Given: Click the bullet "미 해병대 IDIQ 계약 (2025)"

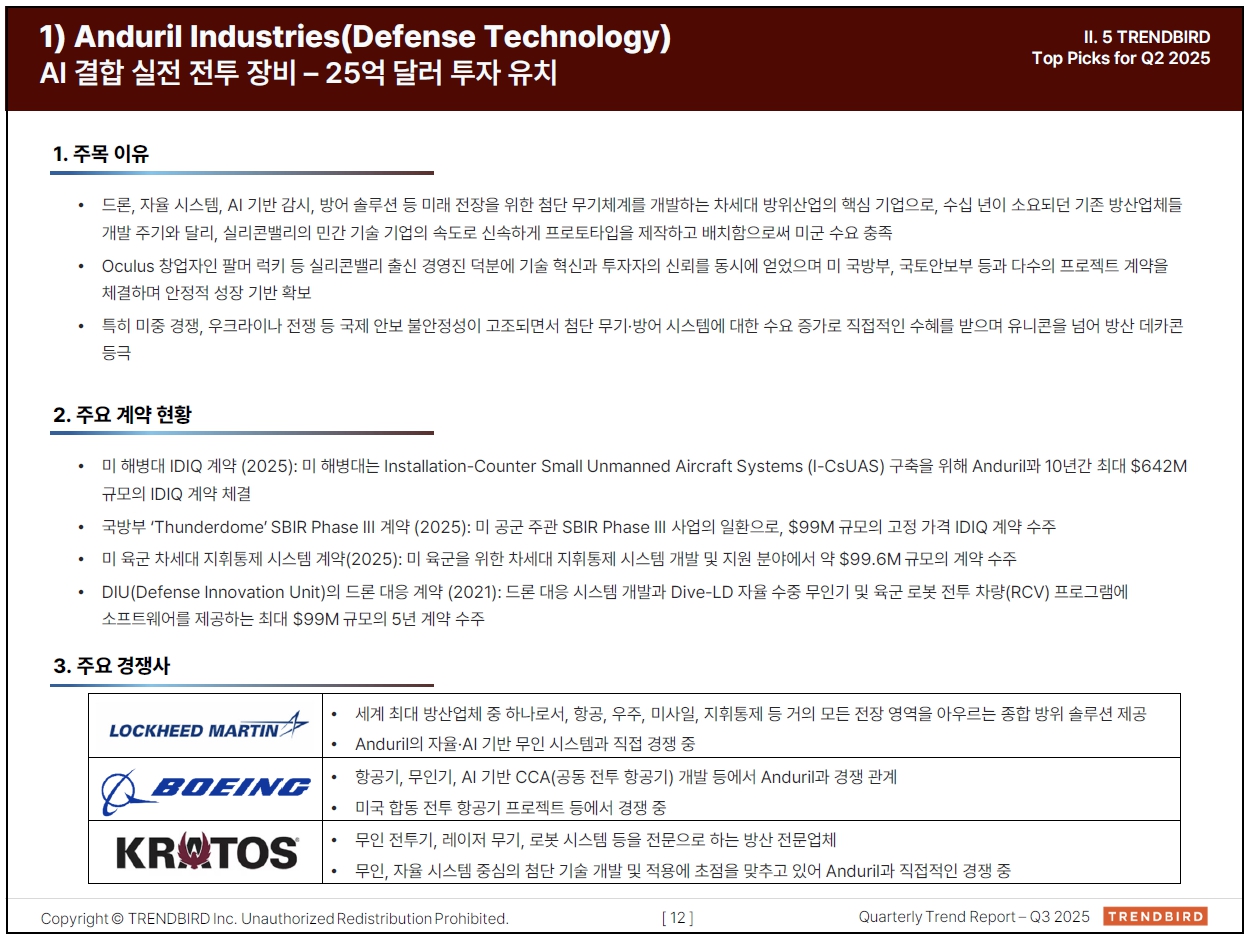Looking at the screenshot, I should (x=644, y=480).
